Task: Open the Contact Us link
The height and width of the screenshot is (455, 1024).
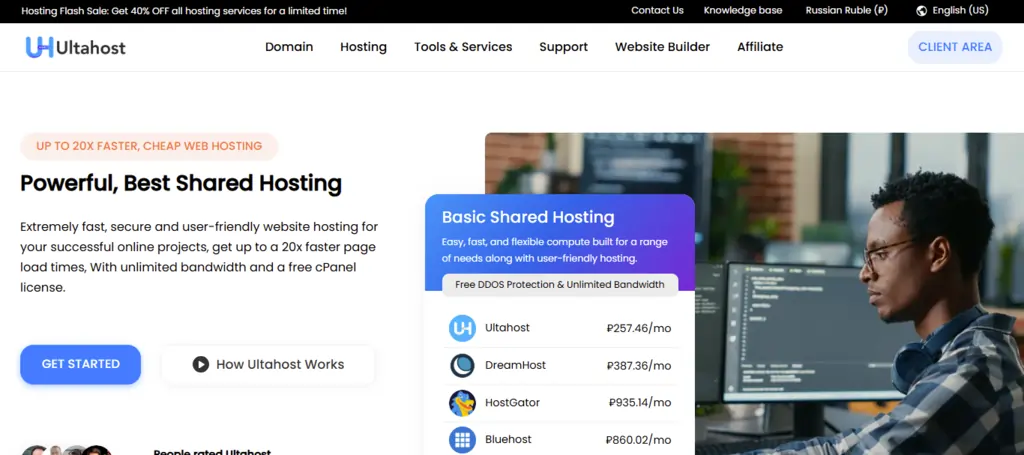Action: (x=657, y=10)
